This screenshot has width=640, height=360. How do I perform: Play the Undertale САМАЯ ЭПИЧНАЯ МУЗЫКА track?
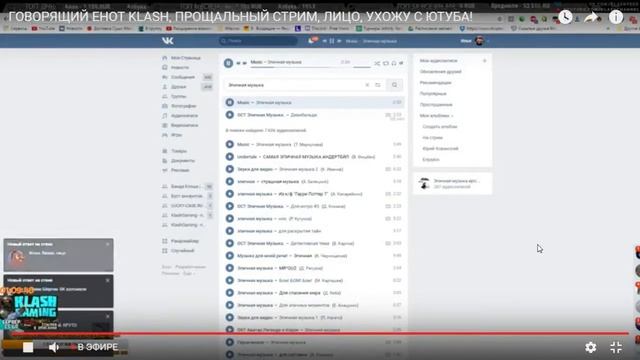click(230, 157)
